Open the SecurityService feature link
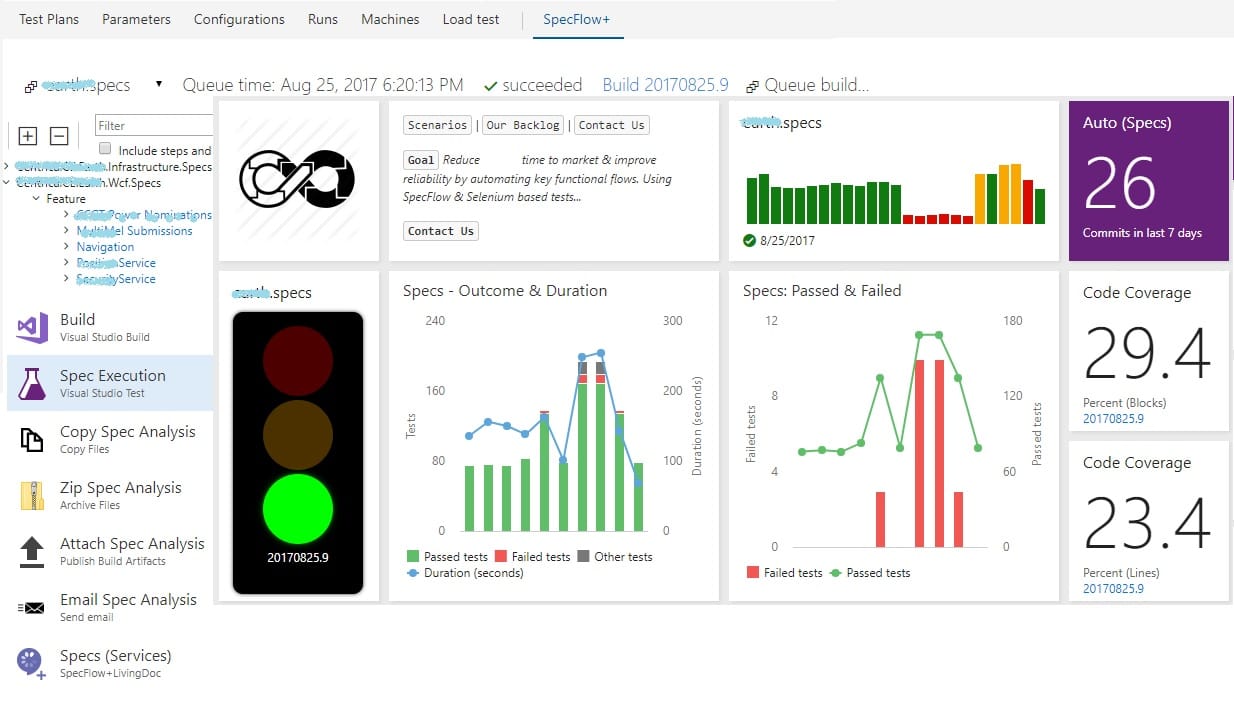The image size is (1234, 705). pos(116,279)
